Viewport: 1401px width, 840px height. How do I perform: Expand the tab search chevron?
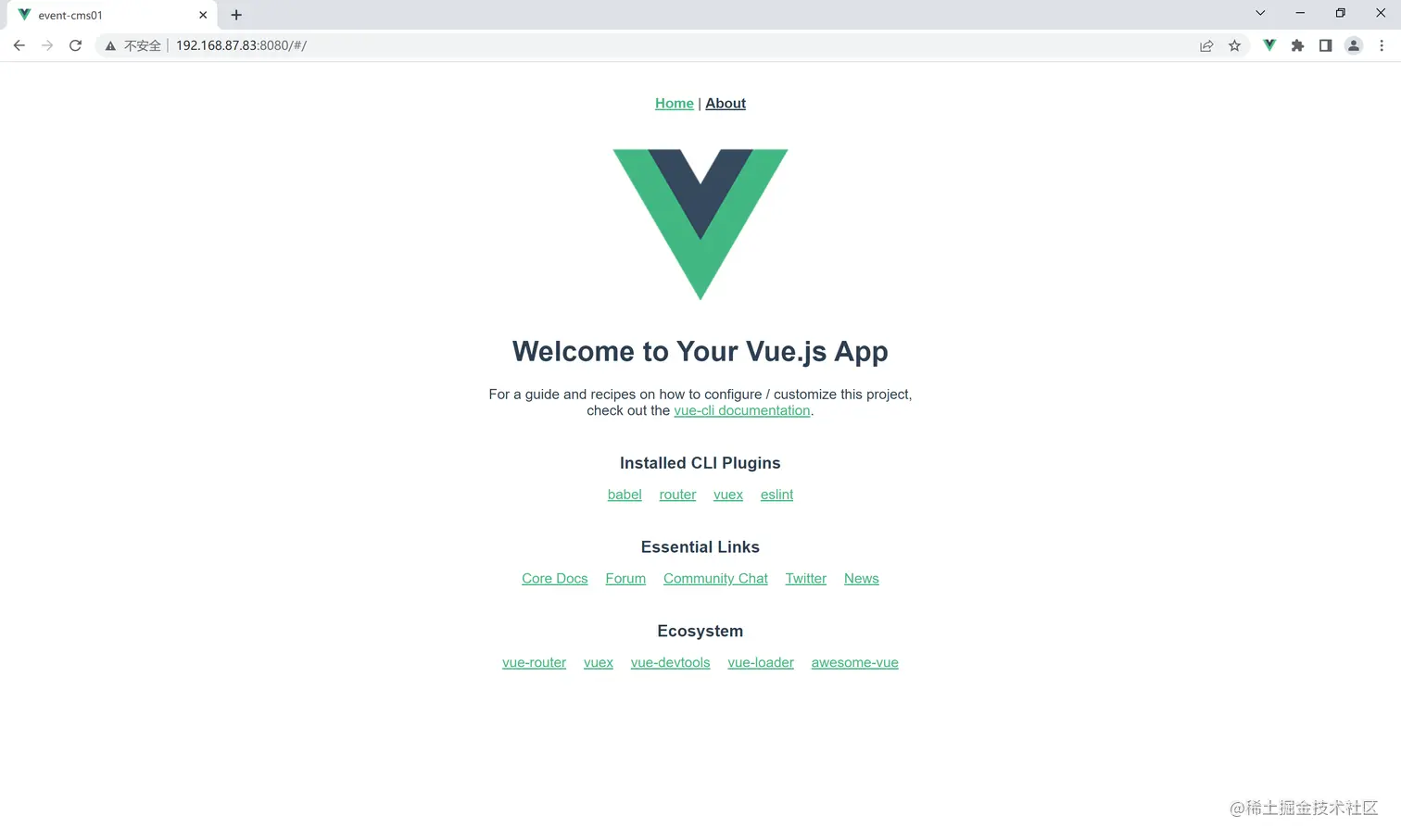pos(1260,13)
